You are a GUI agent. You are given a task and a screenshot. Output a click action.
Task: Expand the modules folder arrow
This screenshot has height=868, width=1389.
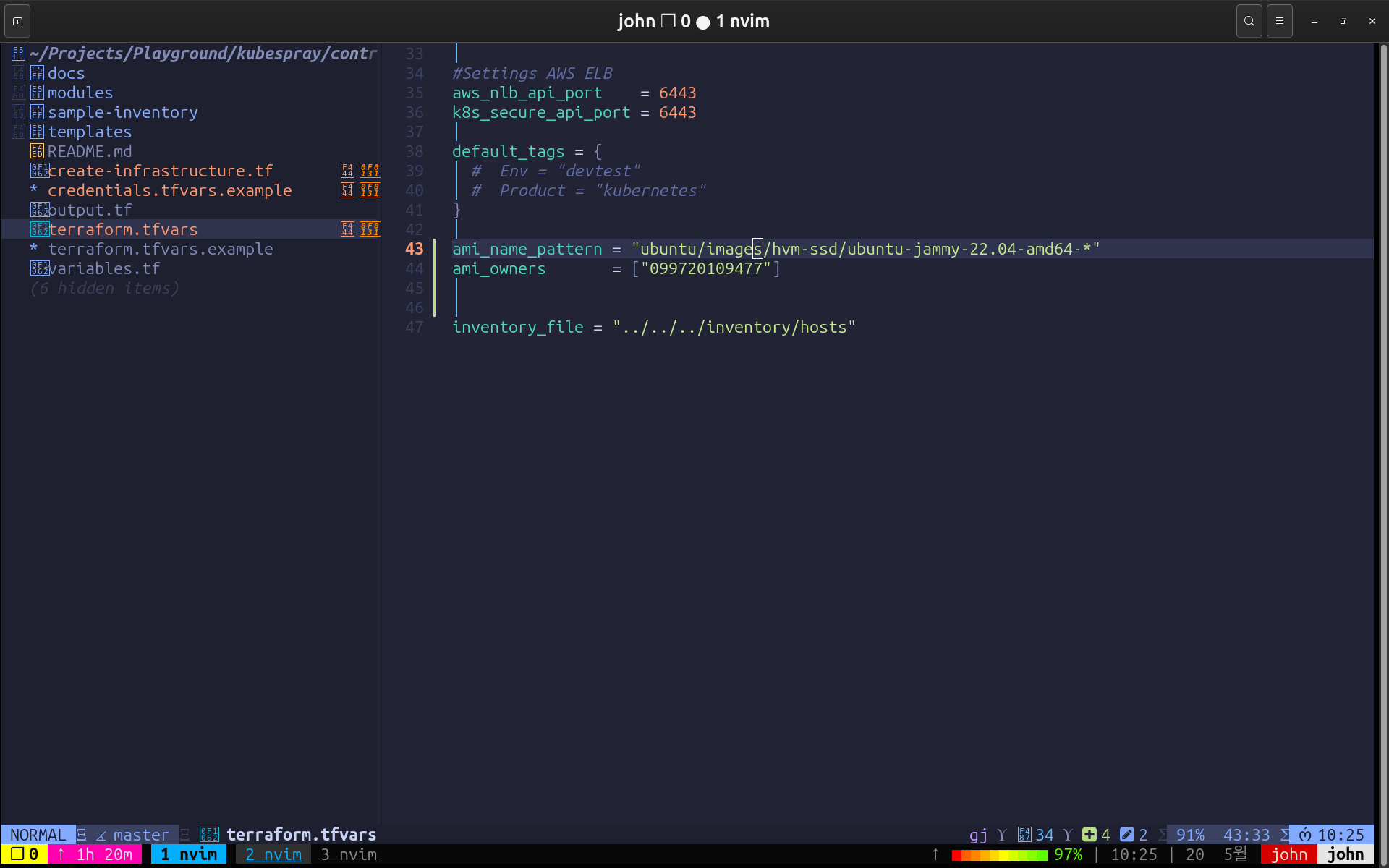18,93
